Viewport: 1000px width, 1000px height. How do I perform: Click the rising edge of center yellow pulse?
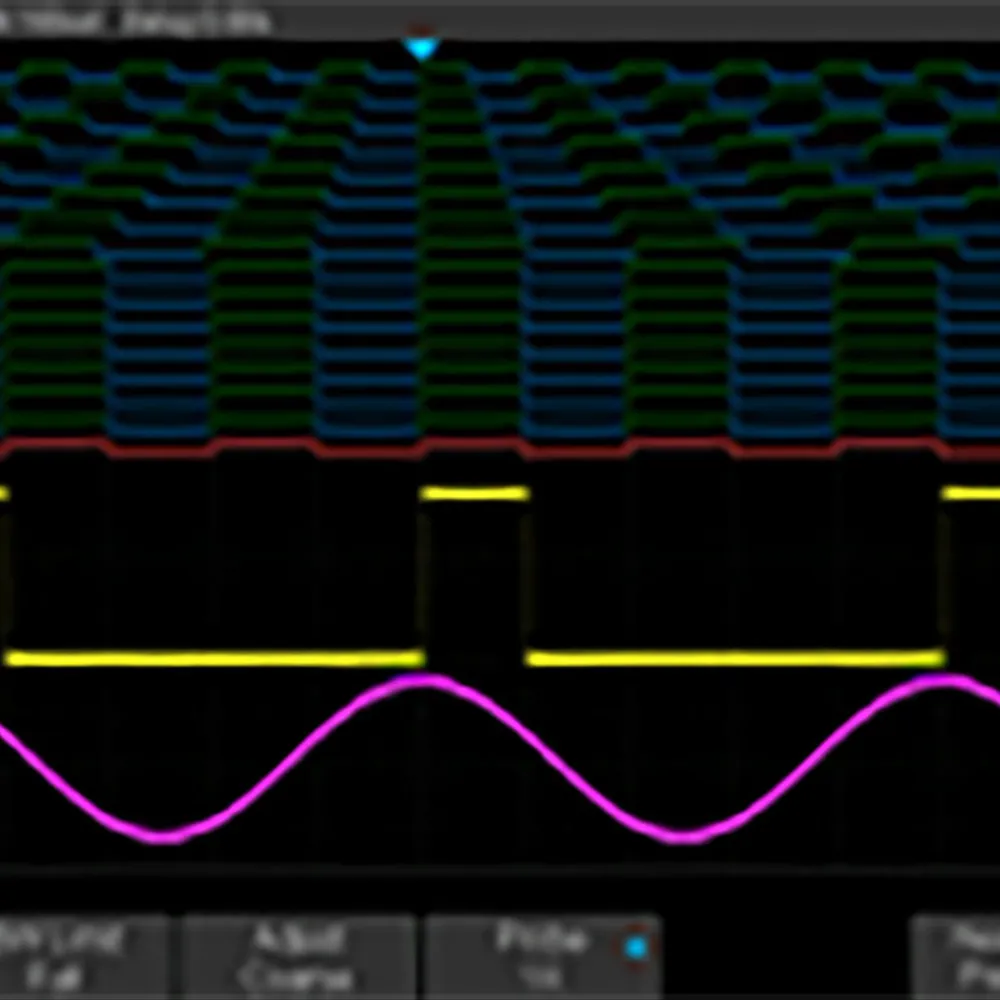tap(423, 575)
